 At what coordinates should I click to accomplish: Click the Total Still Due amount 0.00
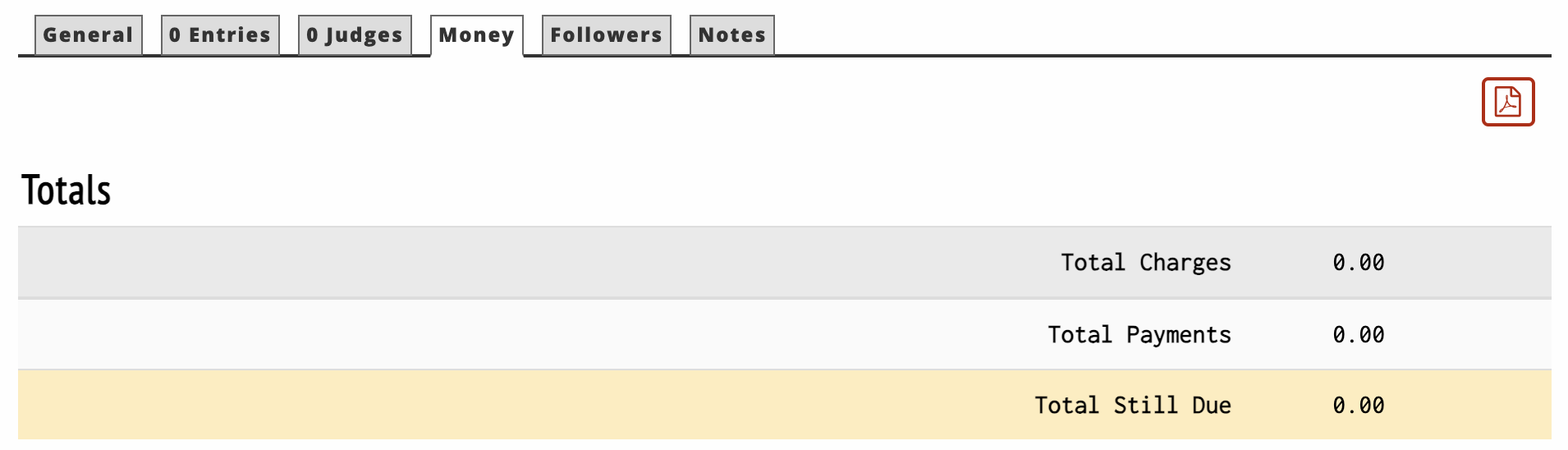click(x=1358, y=406)
